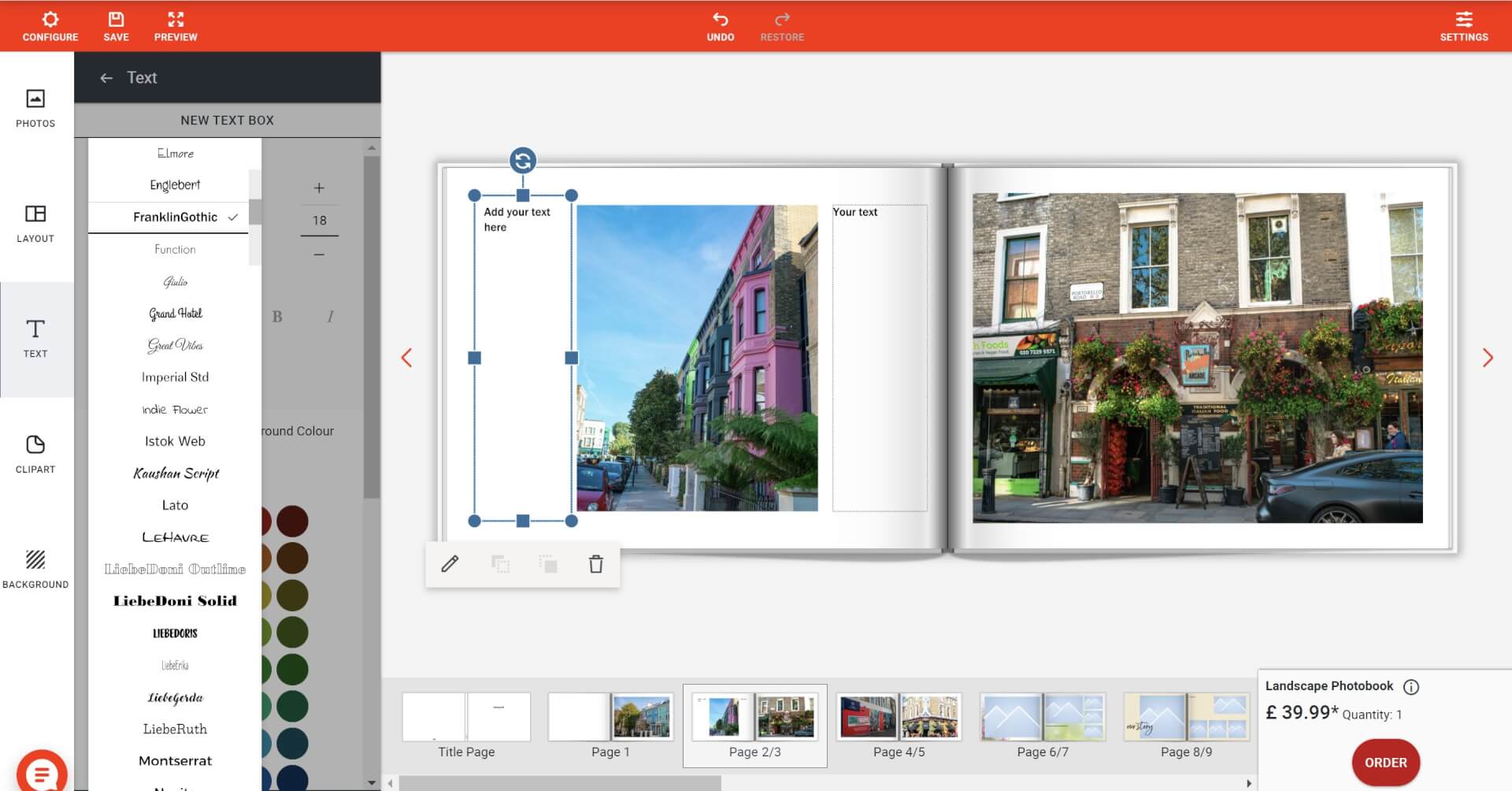This screenshot has height=791, width=1512.
Task: Click the pencil edit text icon
Action: [450, 564]
